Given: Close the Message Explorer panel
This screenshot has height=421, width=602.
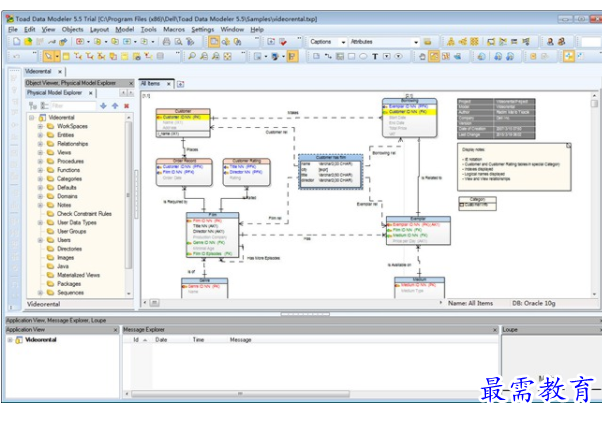Looking at the screenshot, I should (495, 330).
